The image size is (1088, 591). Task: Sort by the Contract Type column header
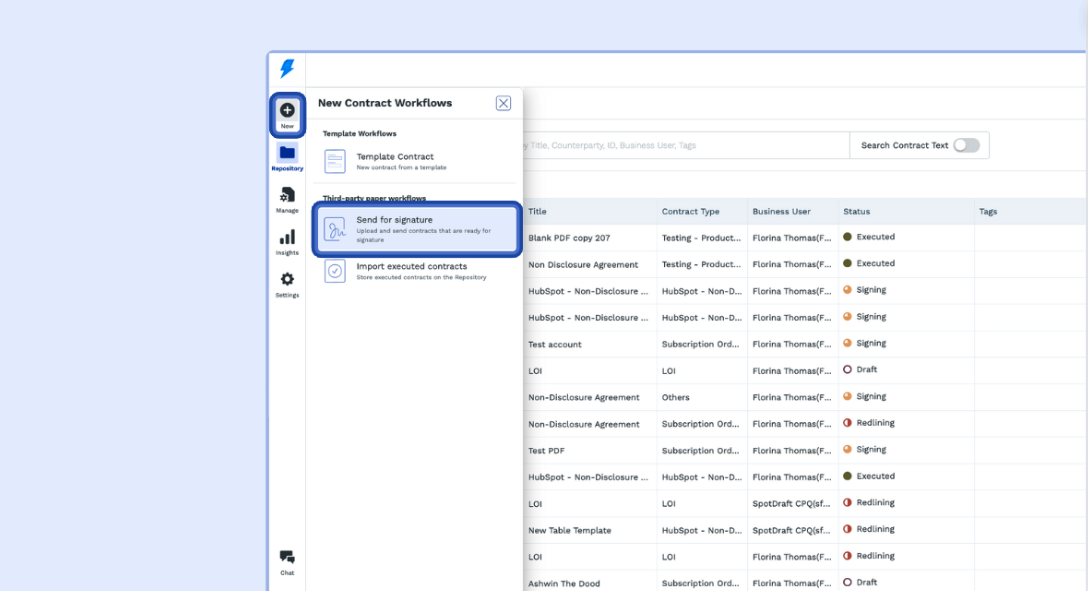point(690,212)
